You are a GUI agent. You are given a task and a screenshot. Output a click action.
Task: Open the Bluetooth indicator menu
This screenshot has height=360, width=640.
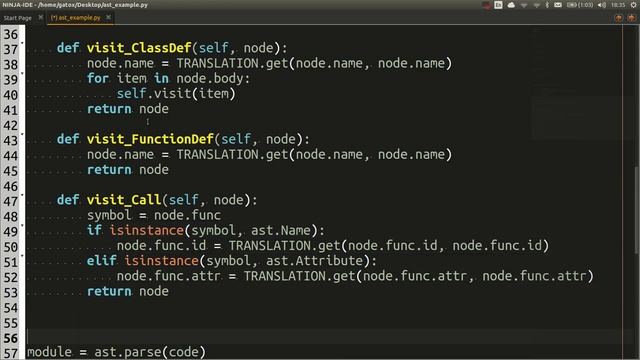click(x=547, y=5)
